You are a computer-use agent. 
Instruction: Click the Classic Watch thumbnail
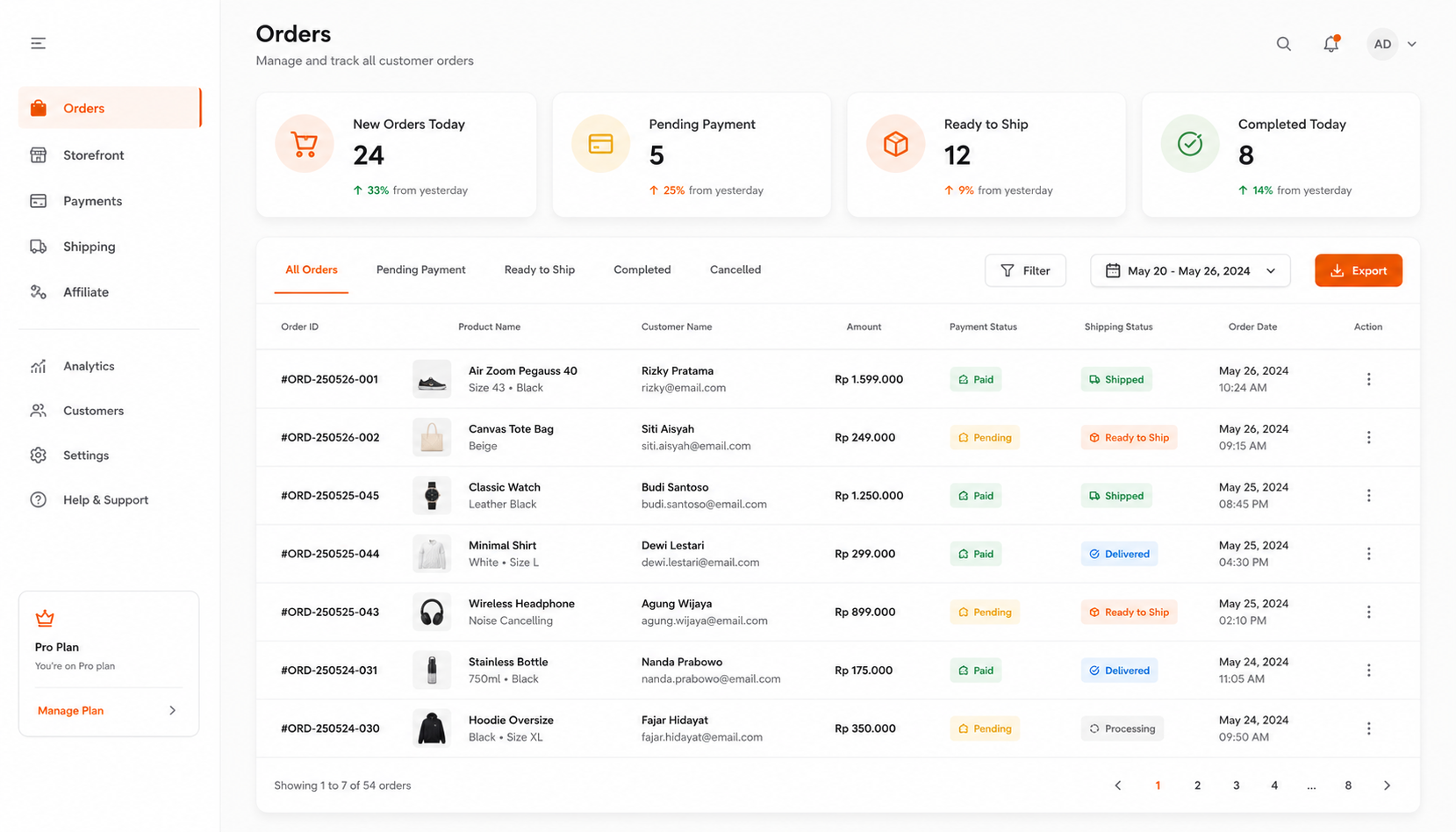tap(432, 496)
